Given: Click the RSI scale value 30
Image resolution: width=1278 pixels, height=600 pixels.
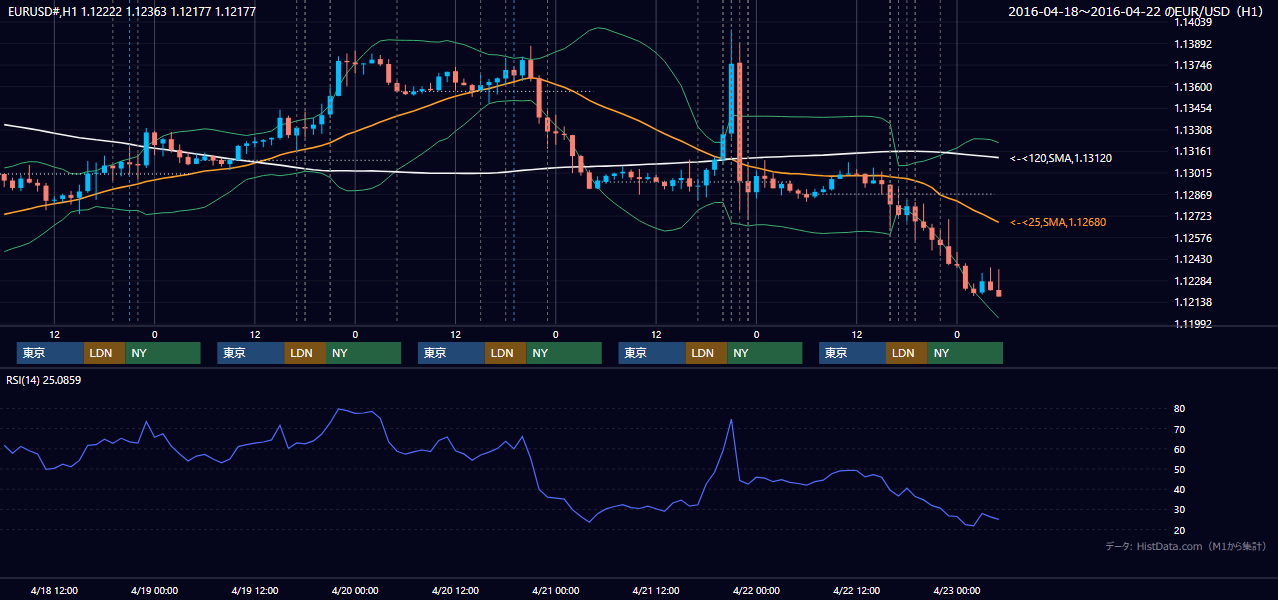Looking at the screenshot, I should 1179,510.
